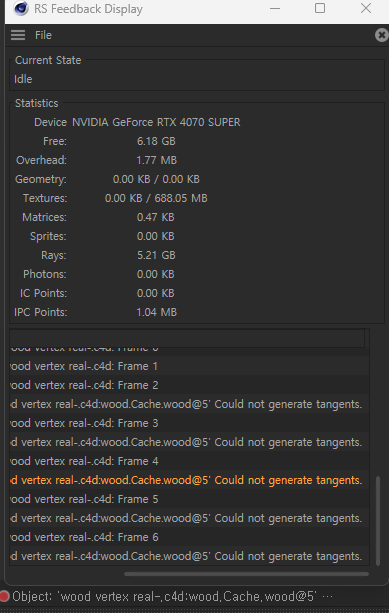The image size is (389, 613).
Task: Click the vertical scrollbar of the log list
Action: pyautogui.click(x=378, y=521)
